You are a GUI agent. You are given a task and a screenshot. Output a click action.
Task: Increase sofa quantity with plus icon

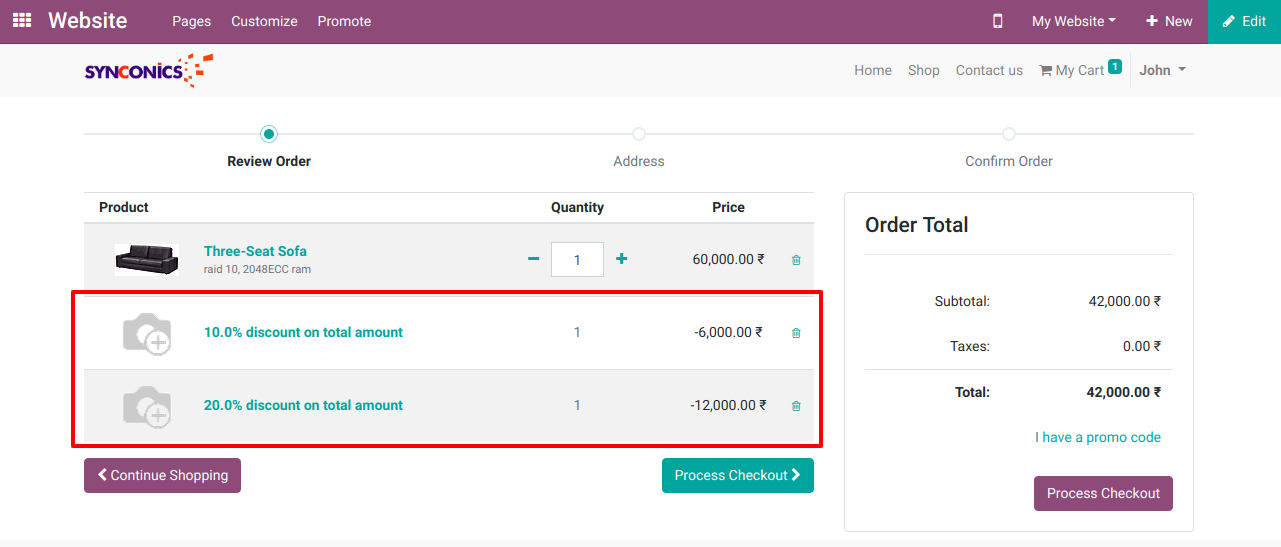[621, 259]
